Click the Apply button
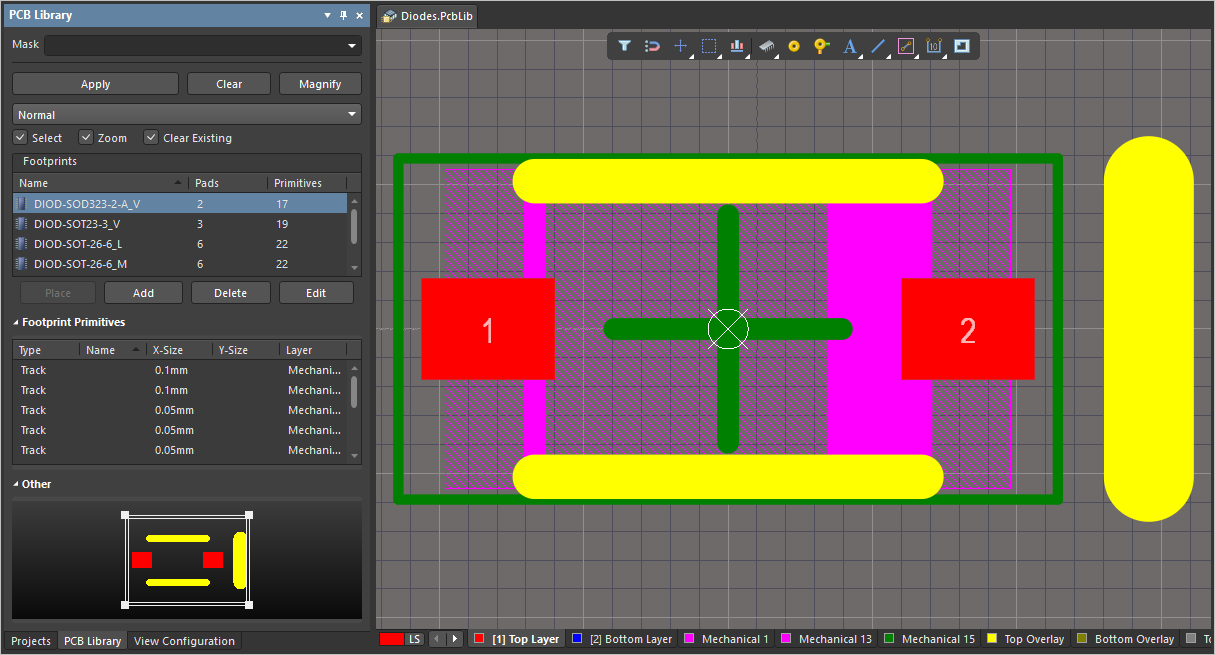The width and height of the screenshot is (1215, 655). [x=95, y=84]
